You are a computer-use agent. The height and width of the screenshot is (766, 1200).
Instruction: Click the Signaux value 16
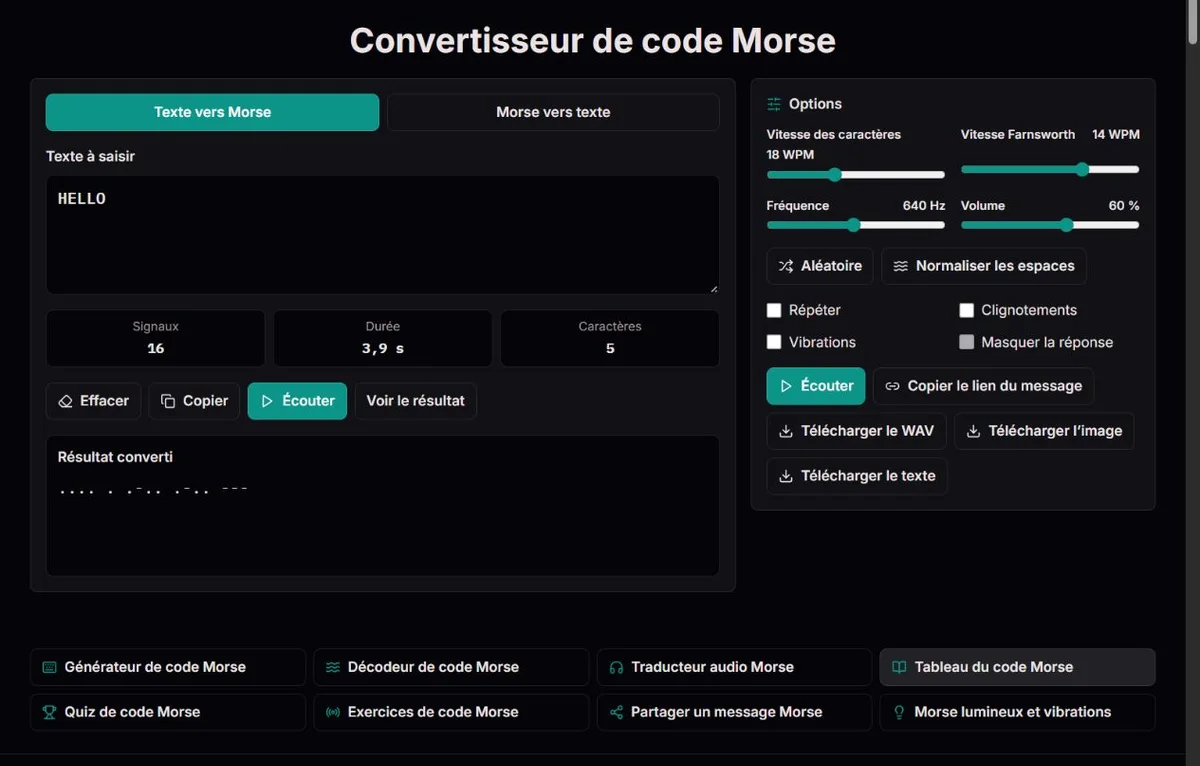(x=155, y=348)
